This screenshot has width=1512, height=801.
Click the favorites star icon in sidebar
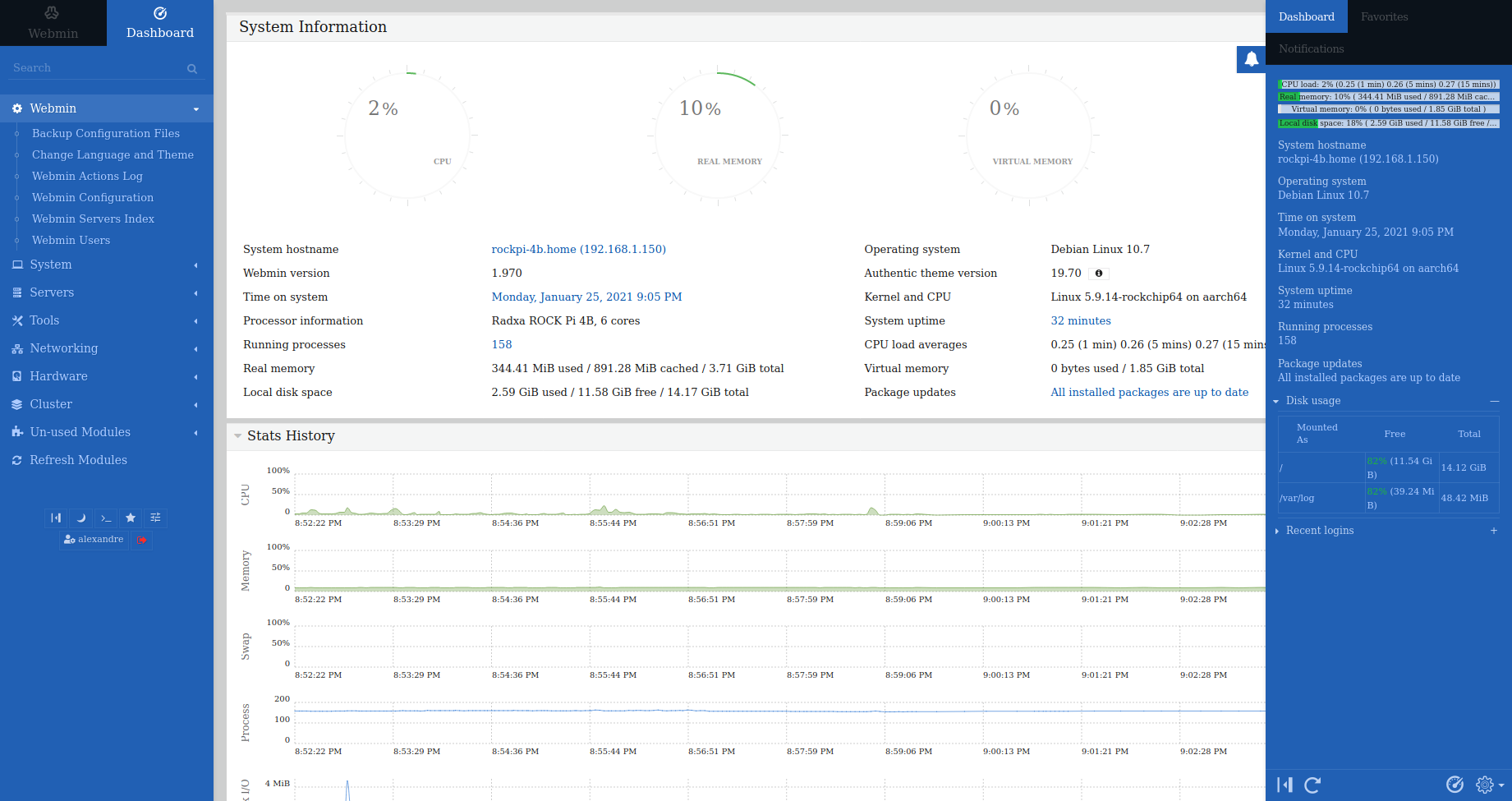click(131, 518)
